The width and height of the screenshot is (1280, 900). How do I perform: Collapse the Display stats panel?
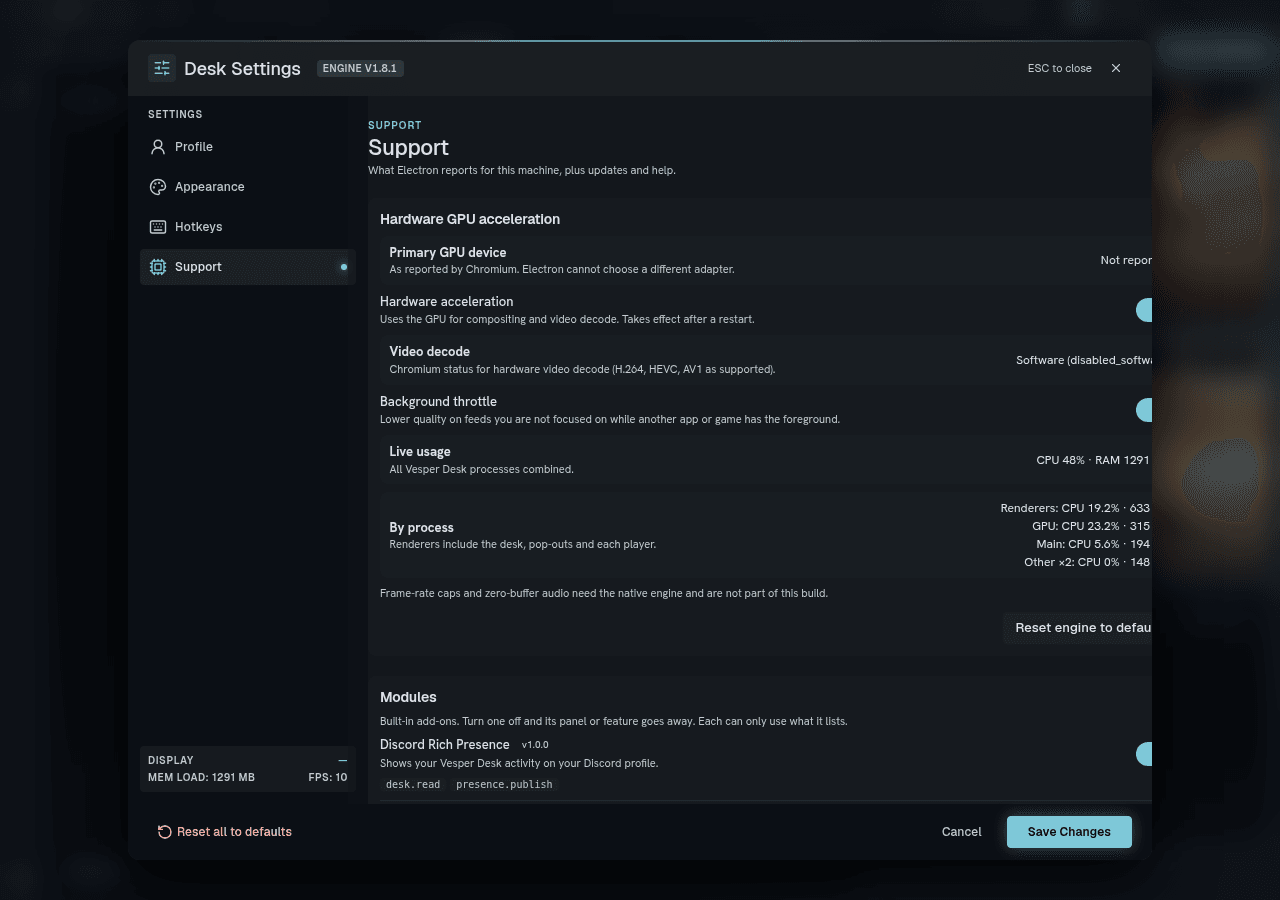pyautogui.click(x=343, y=760)
